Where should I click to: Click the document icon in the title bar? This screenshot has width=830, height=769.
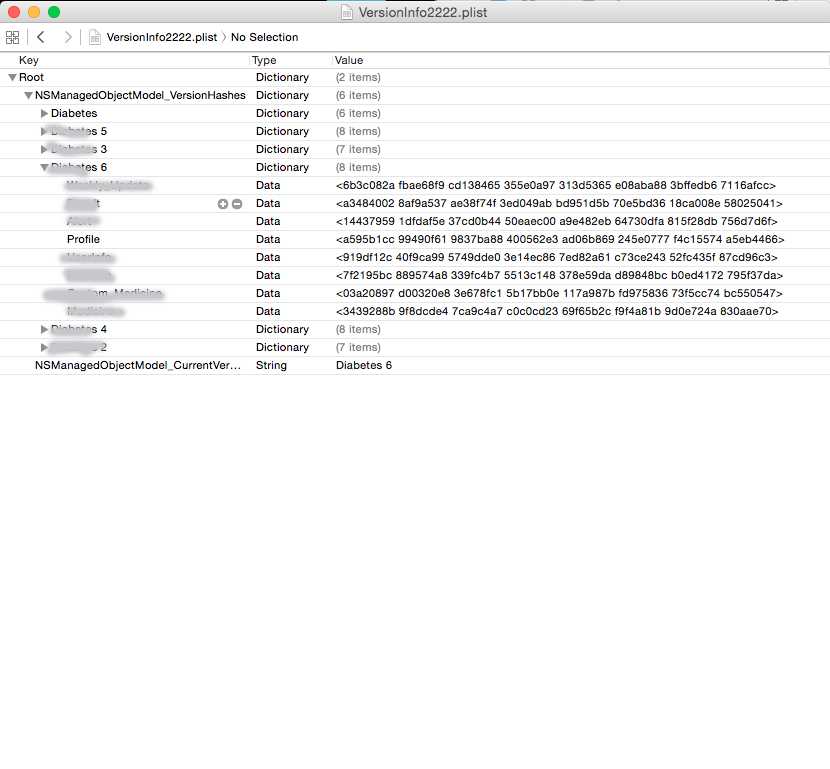347,12
